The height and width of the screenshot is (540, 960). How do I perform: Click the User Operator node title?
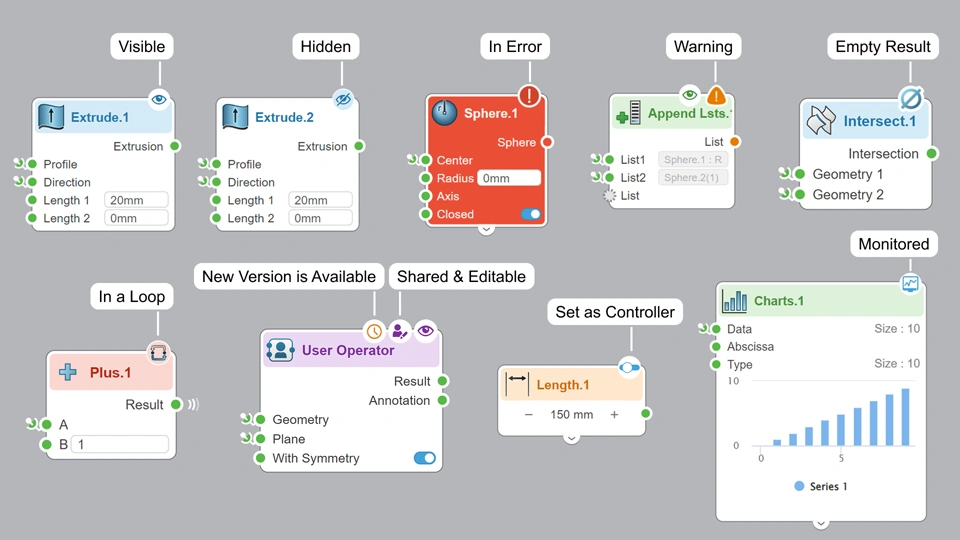348,350
